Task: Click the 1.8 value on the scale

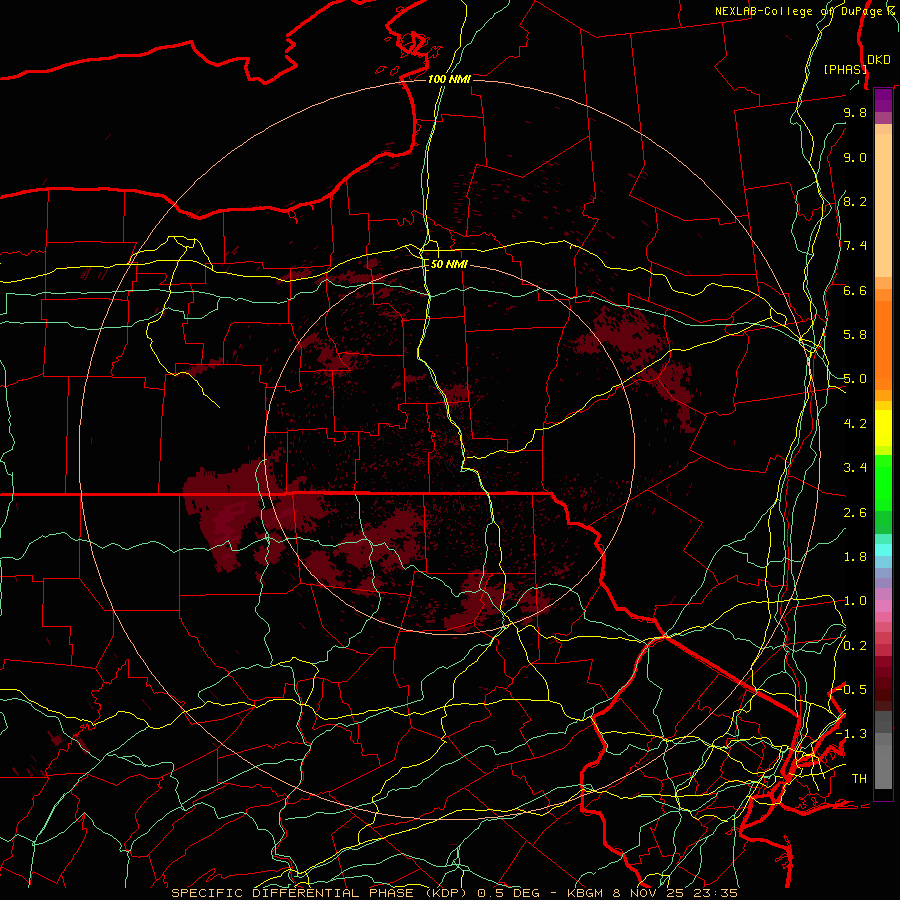Action: (855, 557)
